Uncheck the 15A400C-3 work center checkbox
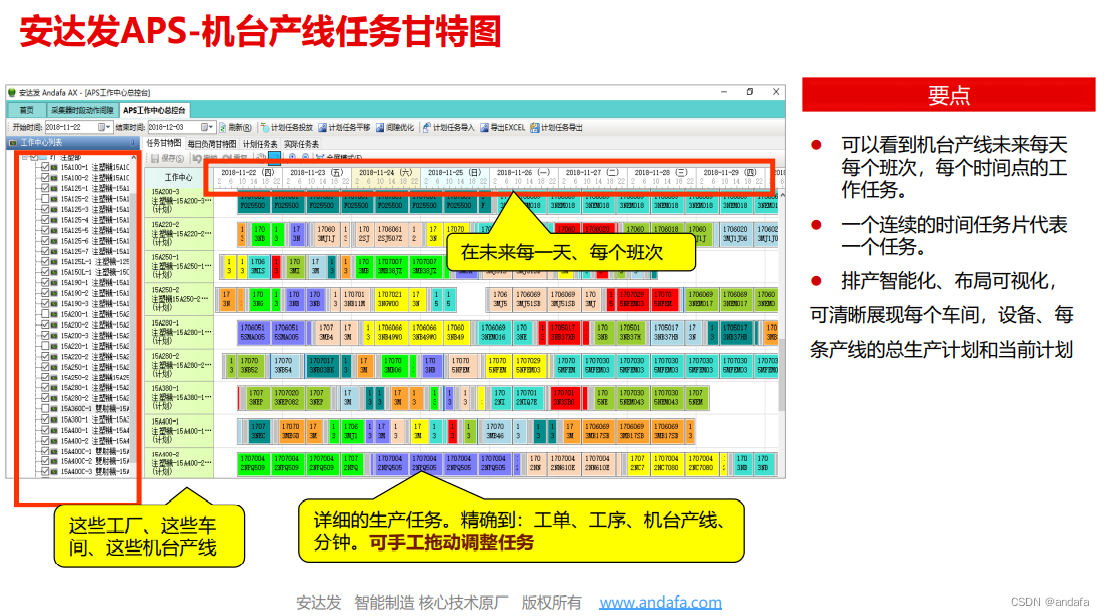The width and height of the screenshot is (1104, 616). (x=45, y=471)
